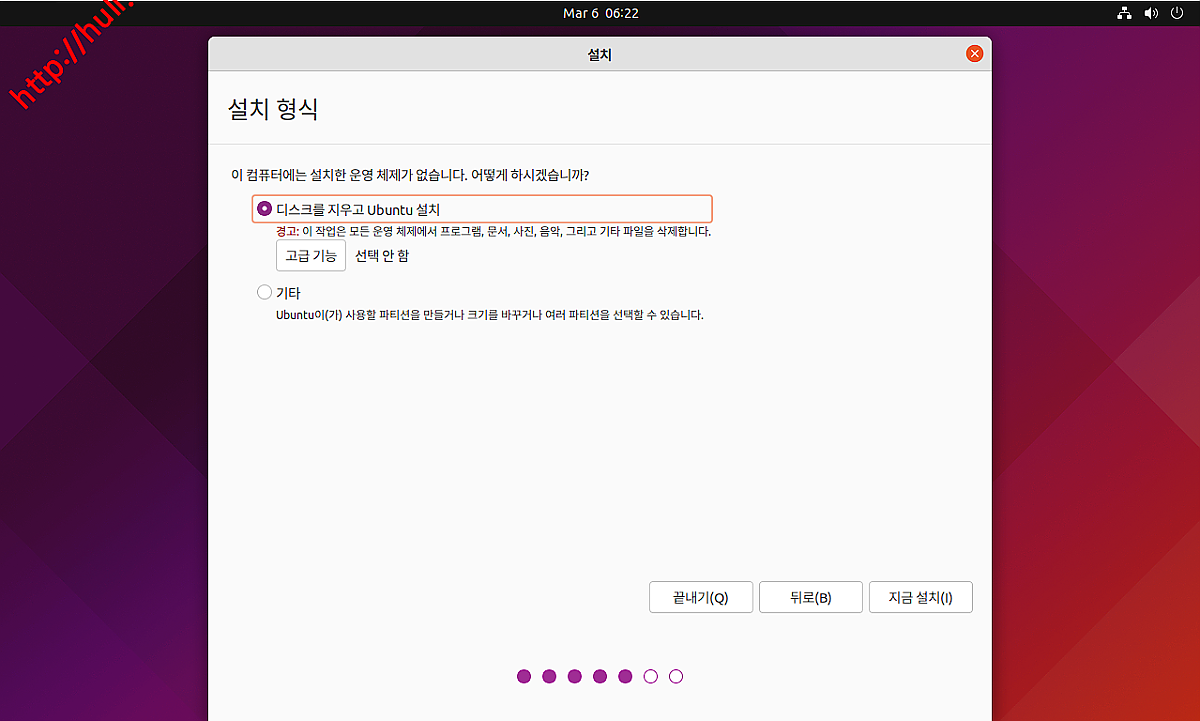Open the clock showing Mar 6 06:22
This screenshot has width=1200, height=721.
[600, 13]
